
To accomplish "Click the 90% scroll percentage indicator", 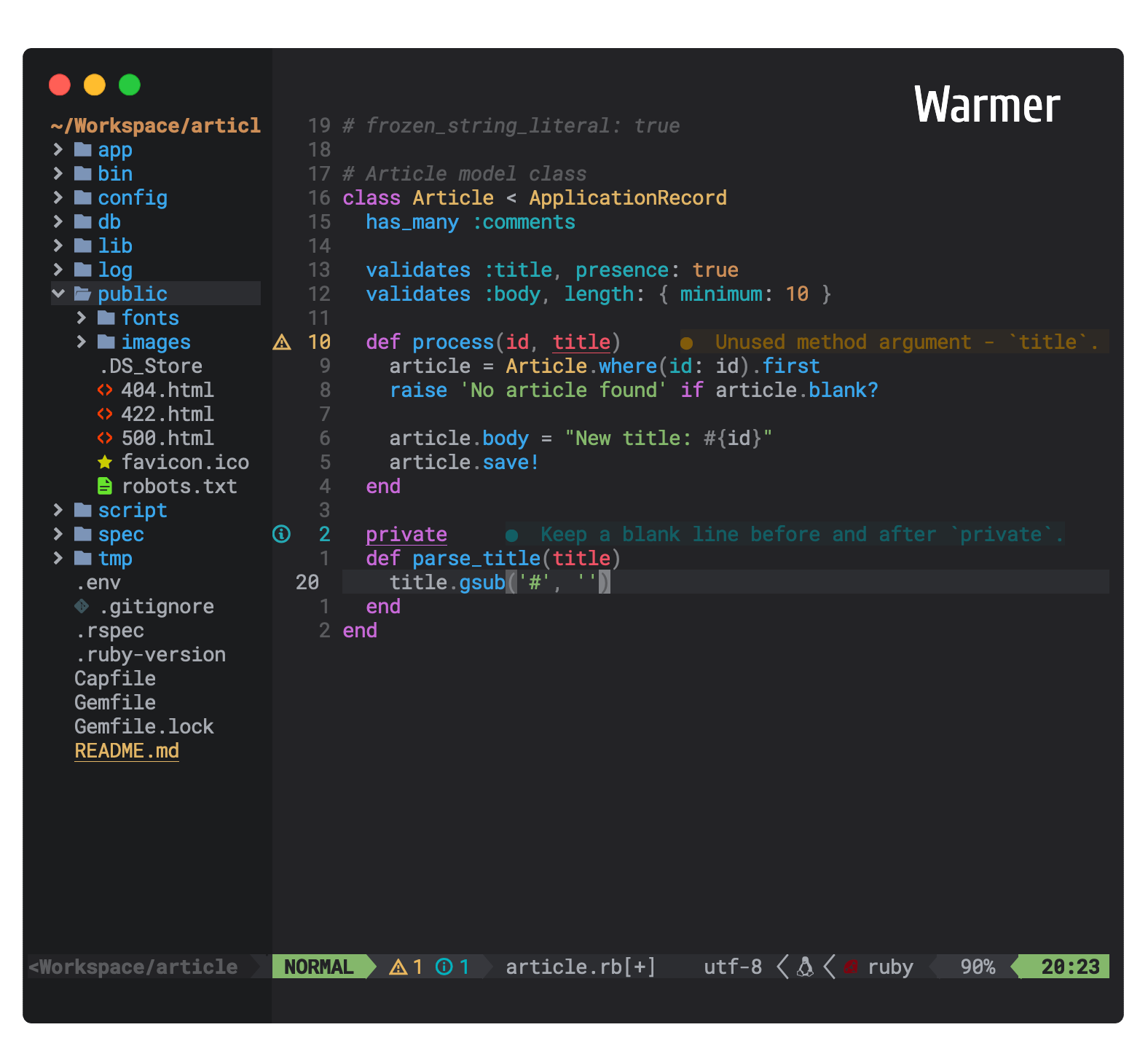I will [x=978, y=967].
